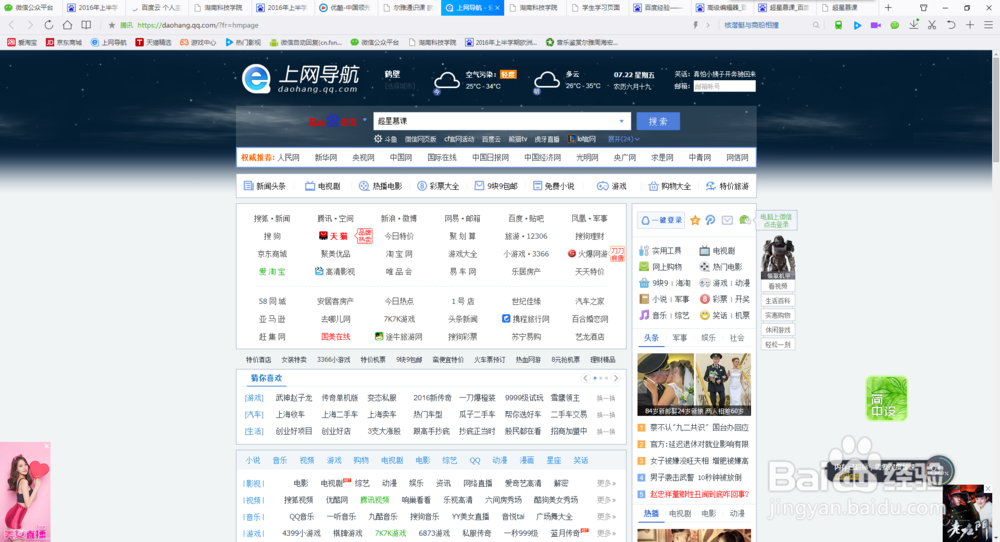The image size is (1000, 542).
Task: Click the 看视频 side button
Action: (x=777, y=286)
